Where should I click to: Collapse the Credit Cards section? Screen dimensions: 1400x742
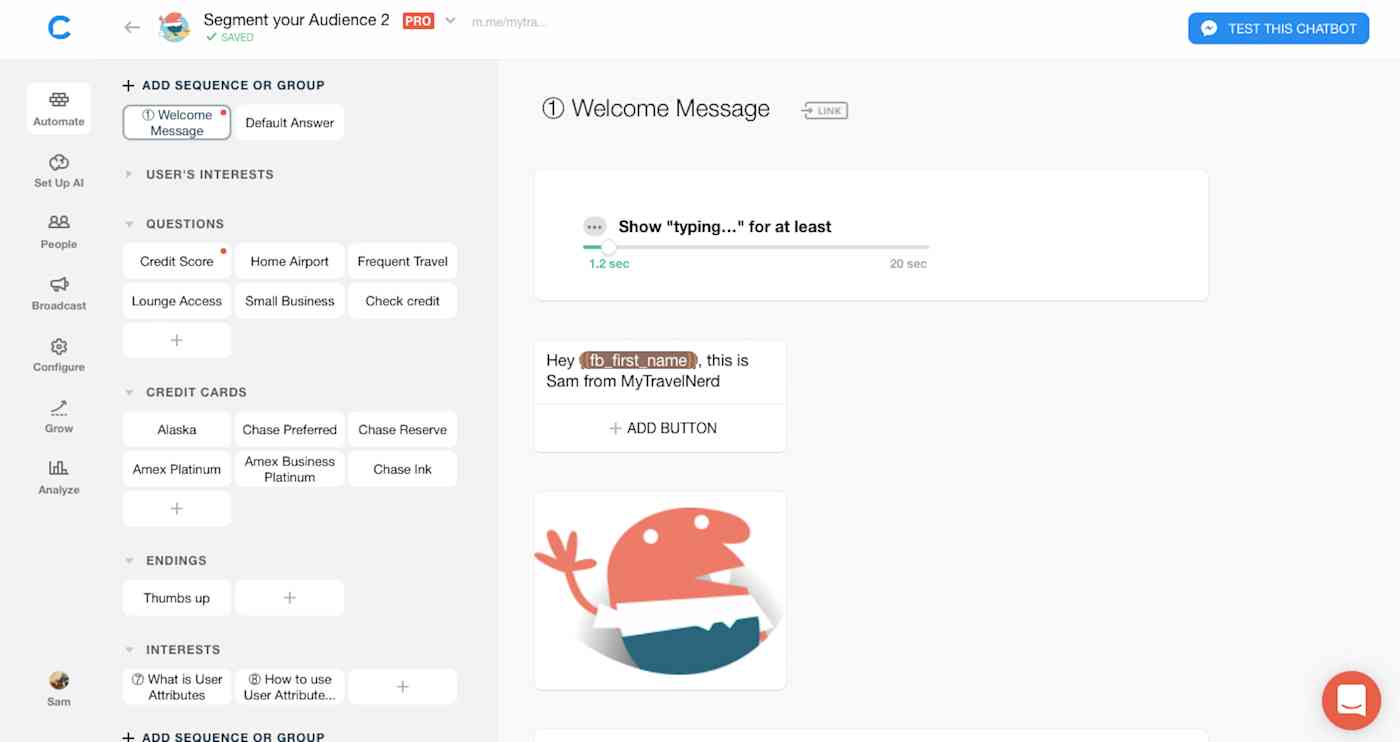coord(127,391)
